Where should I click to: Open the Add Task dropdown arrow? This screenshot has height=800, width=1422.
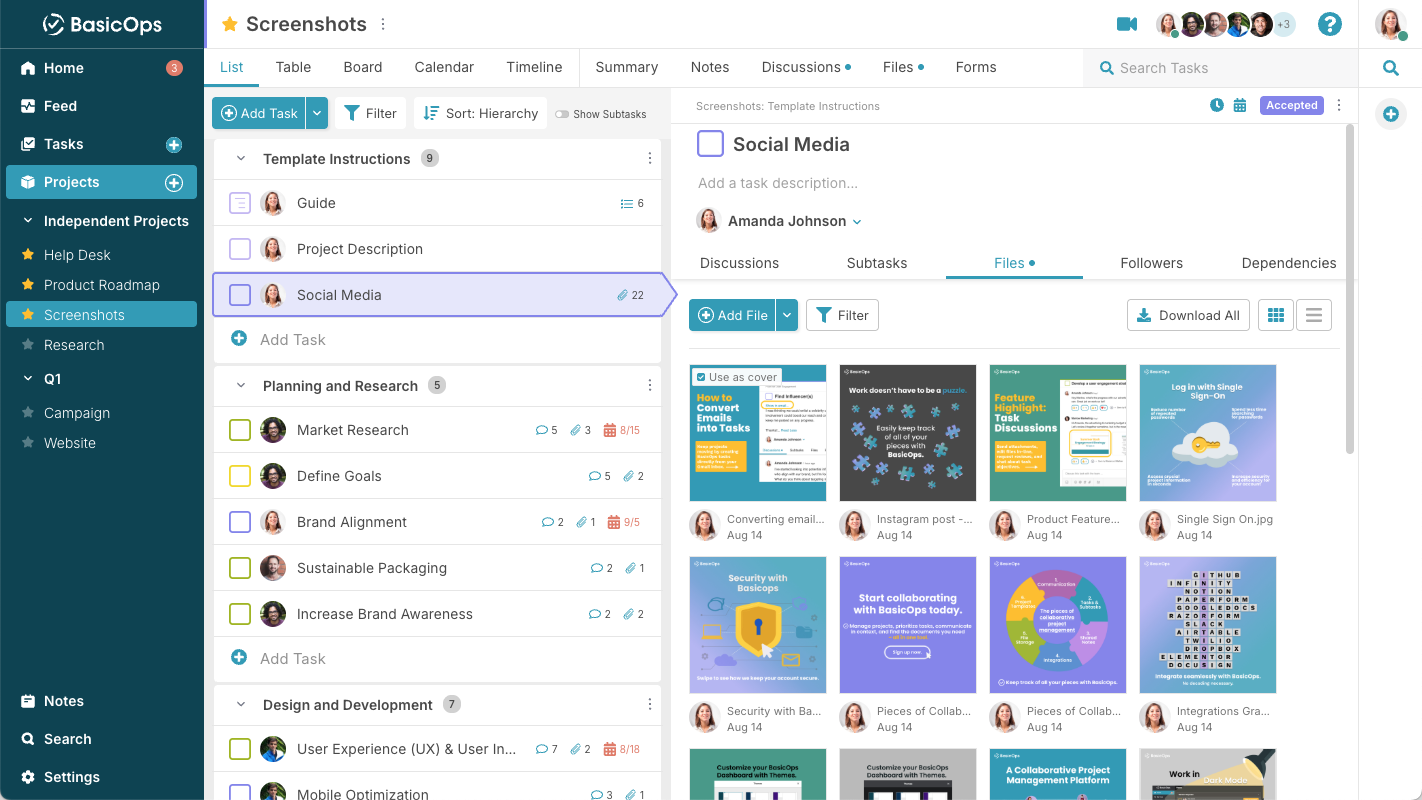coord(317,113)
